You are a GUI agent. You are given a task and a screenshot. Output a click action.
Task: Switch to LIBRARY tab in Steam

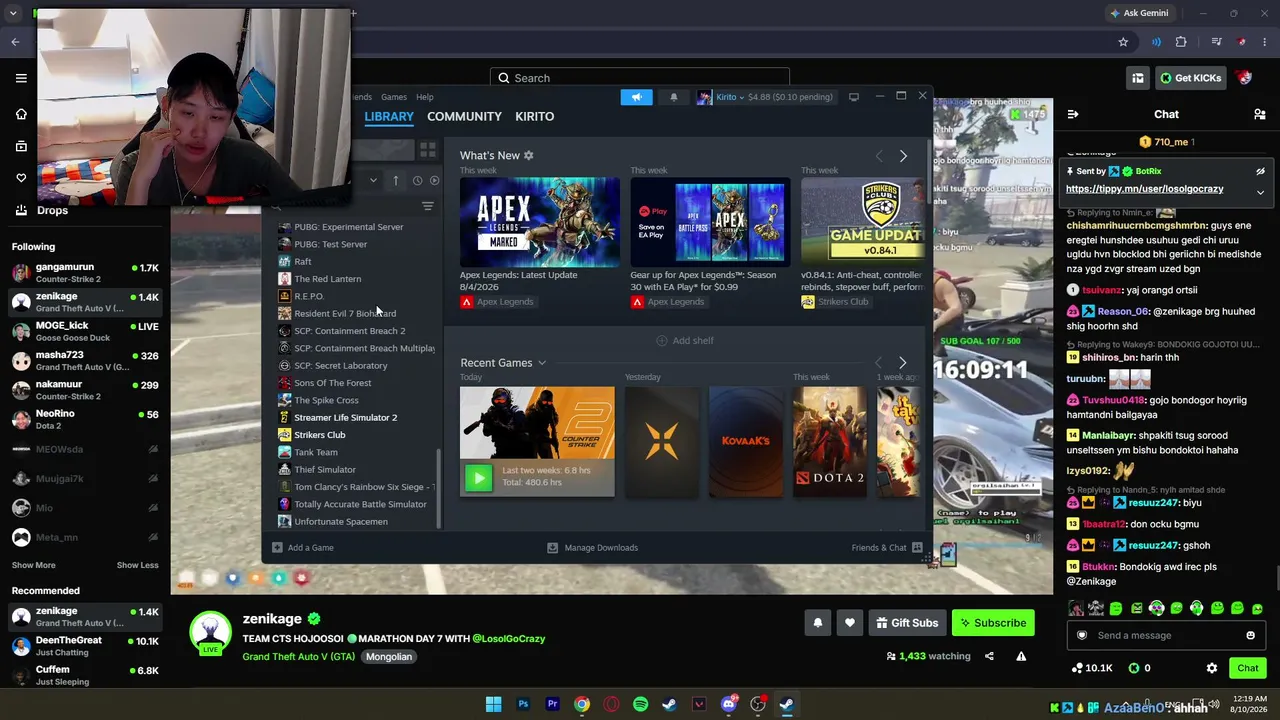[x=389, y=116]
